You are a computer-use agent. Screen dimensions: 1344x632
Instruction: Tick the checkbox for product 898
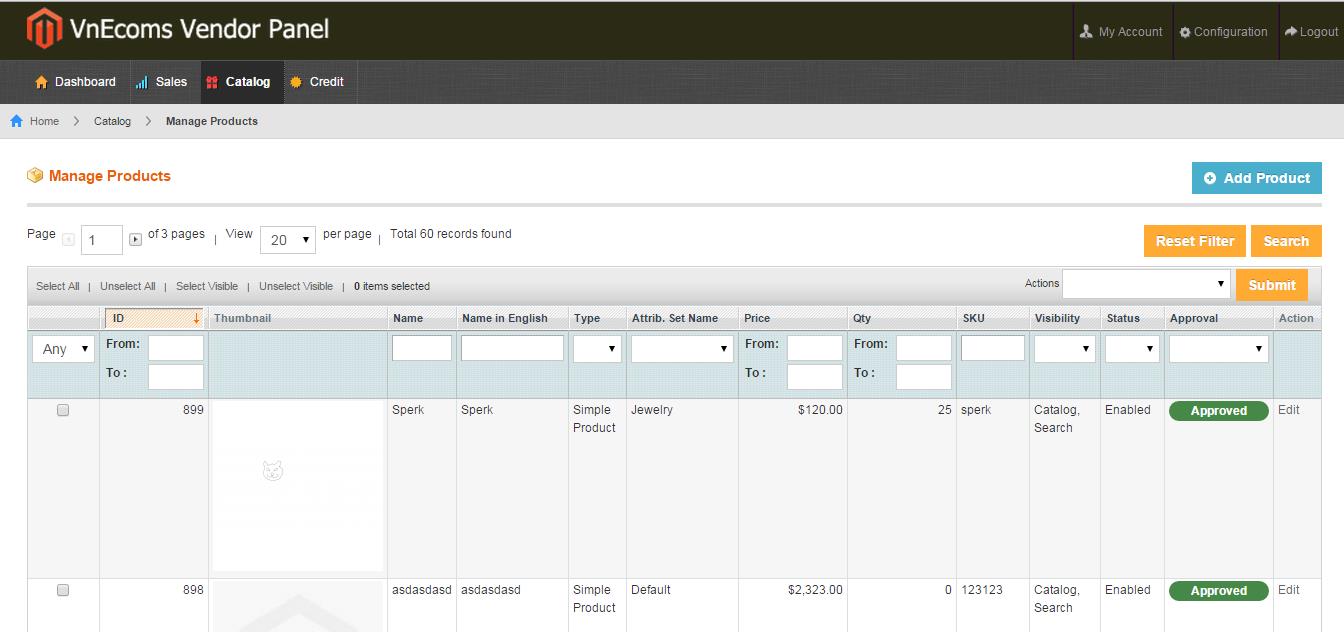[63, 590]
